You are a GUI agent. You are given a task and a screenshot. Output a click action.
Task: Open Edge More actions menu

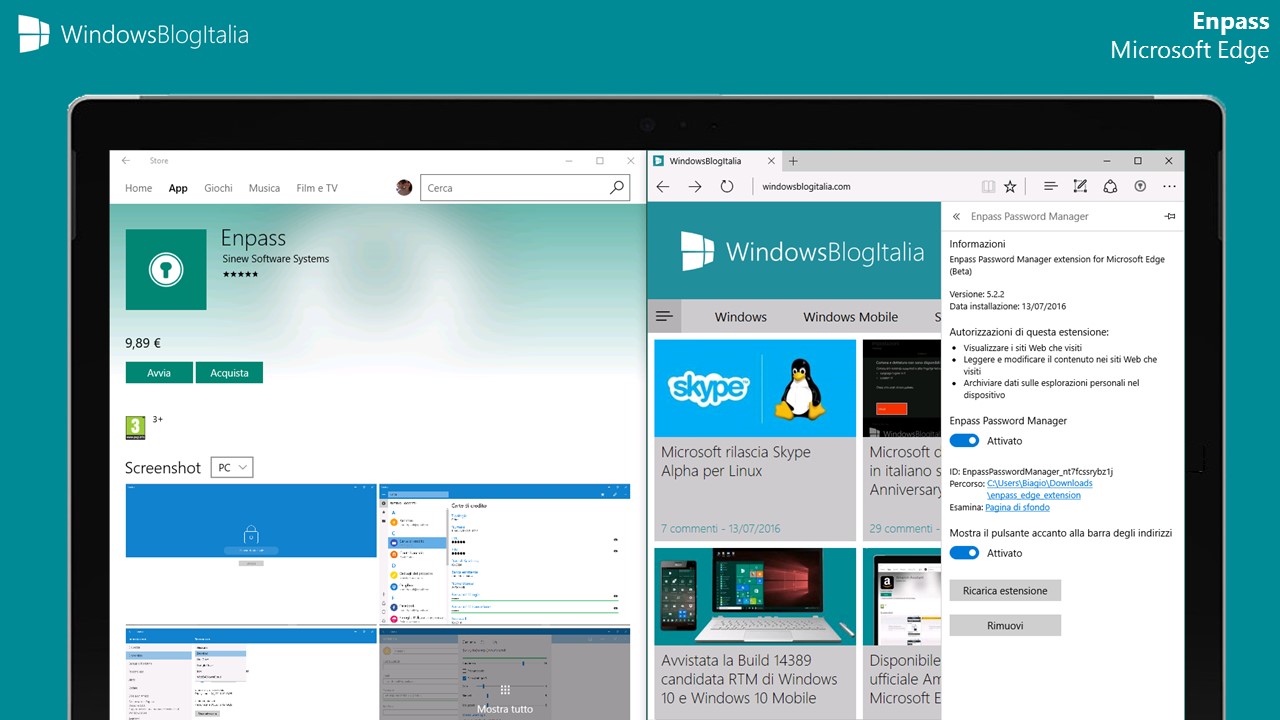click(x=1169, y=186)
